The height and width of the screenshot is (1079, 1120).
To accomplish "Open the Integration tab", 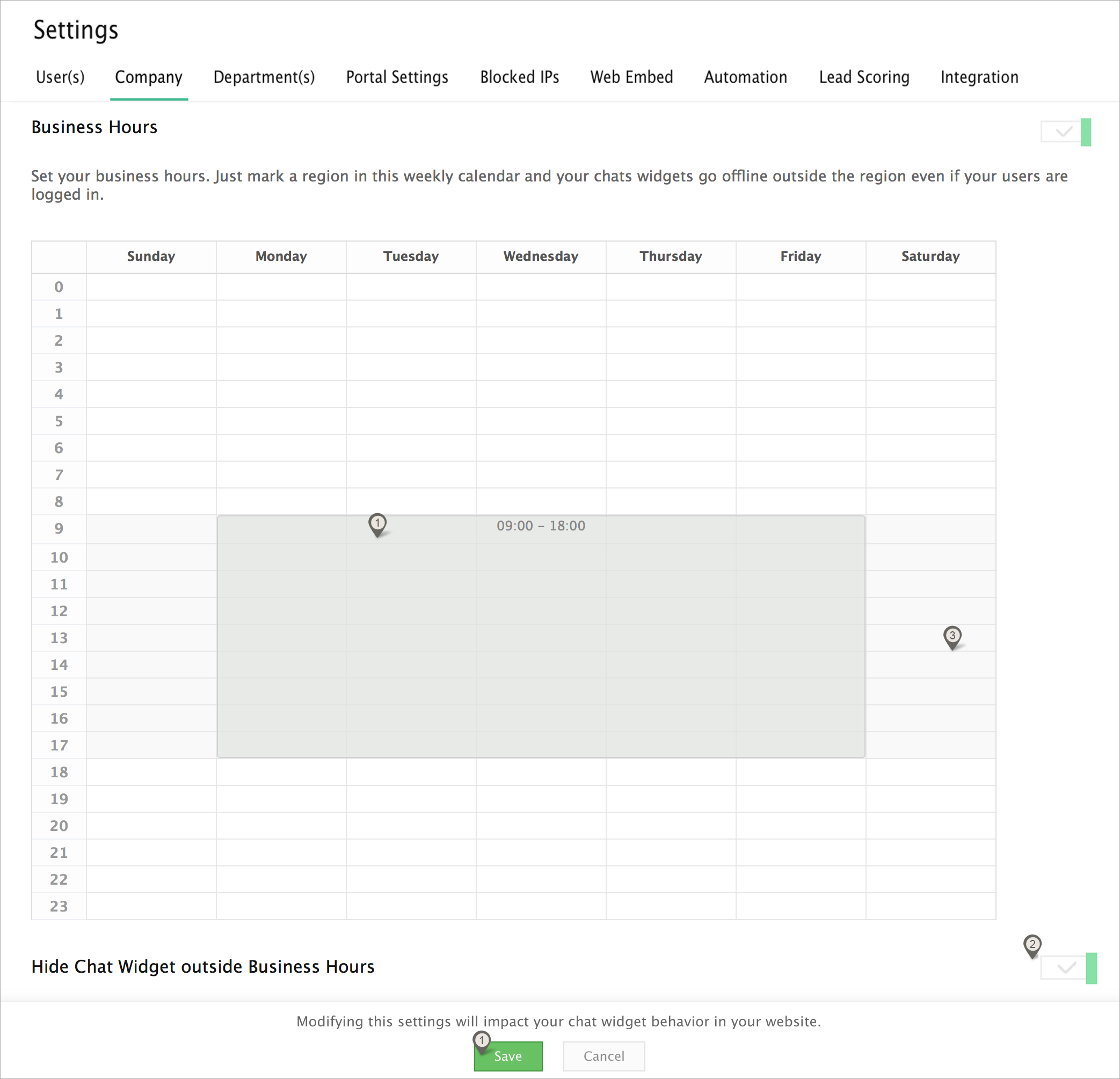I will click(979, 77).
